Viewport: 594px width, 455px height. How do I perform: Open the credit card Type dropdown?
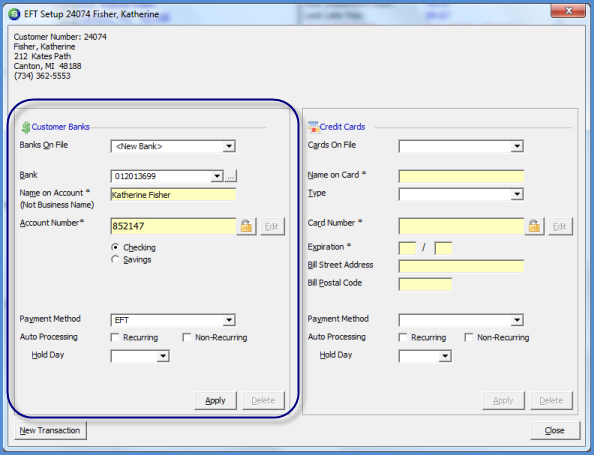point(461,194)
